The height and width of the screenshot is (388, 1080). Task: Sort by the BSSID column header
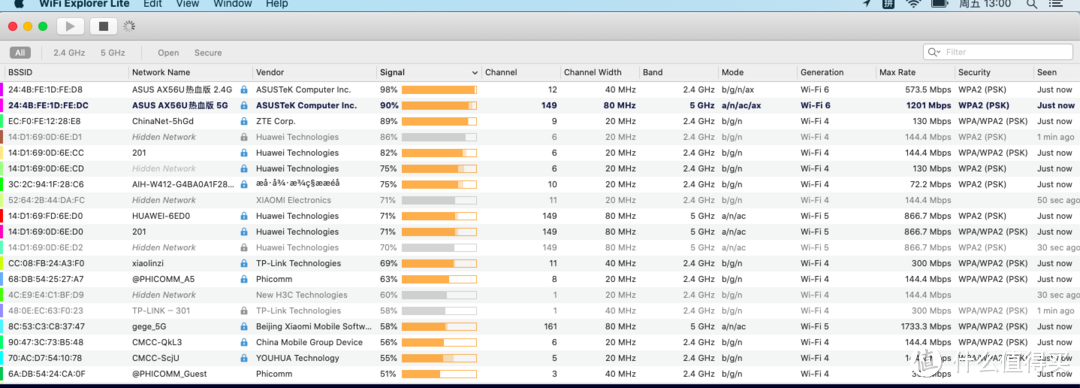point(66,72)
